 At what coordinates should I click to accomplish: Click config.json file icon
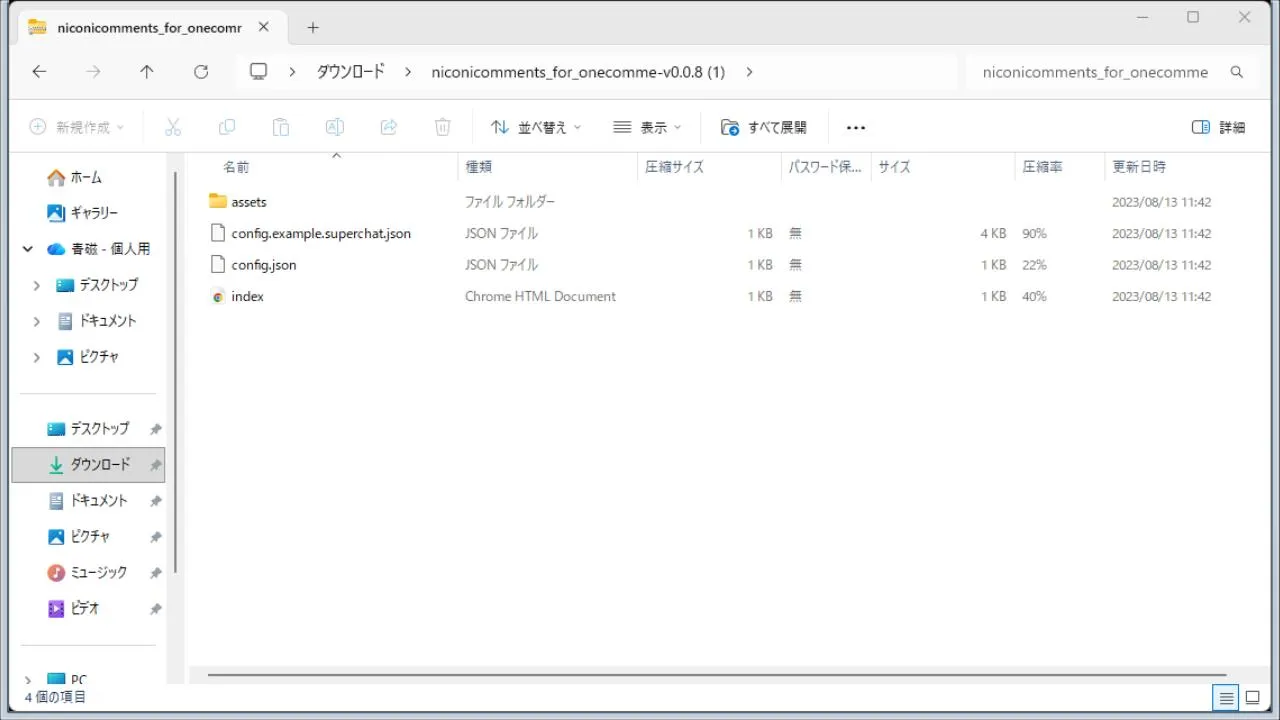218,265
